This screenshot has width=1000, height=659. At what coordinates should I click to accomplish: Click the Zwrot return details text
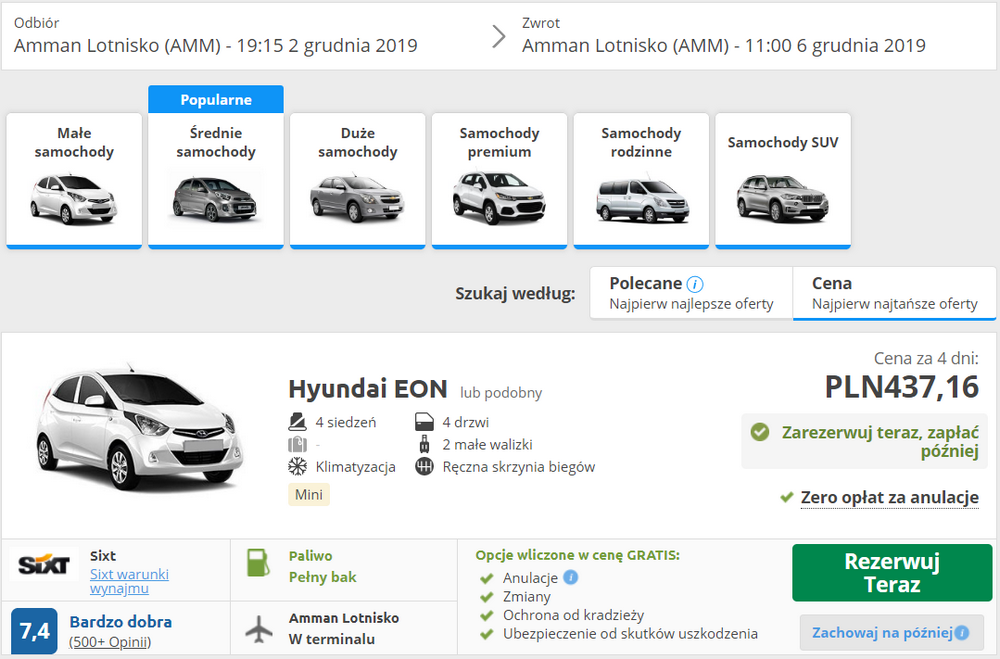(x=724, y=45)
